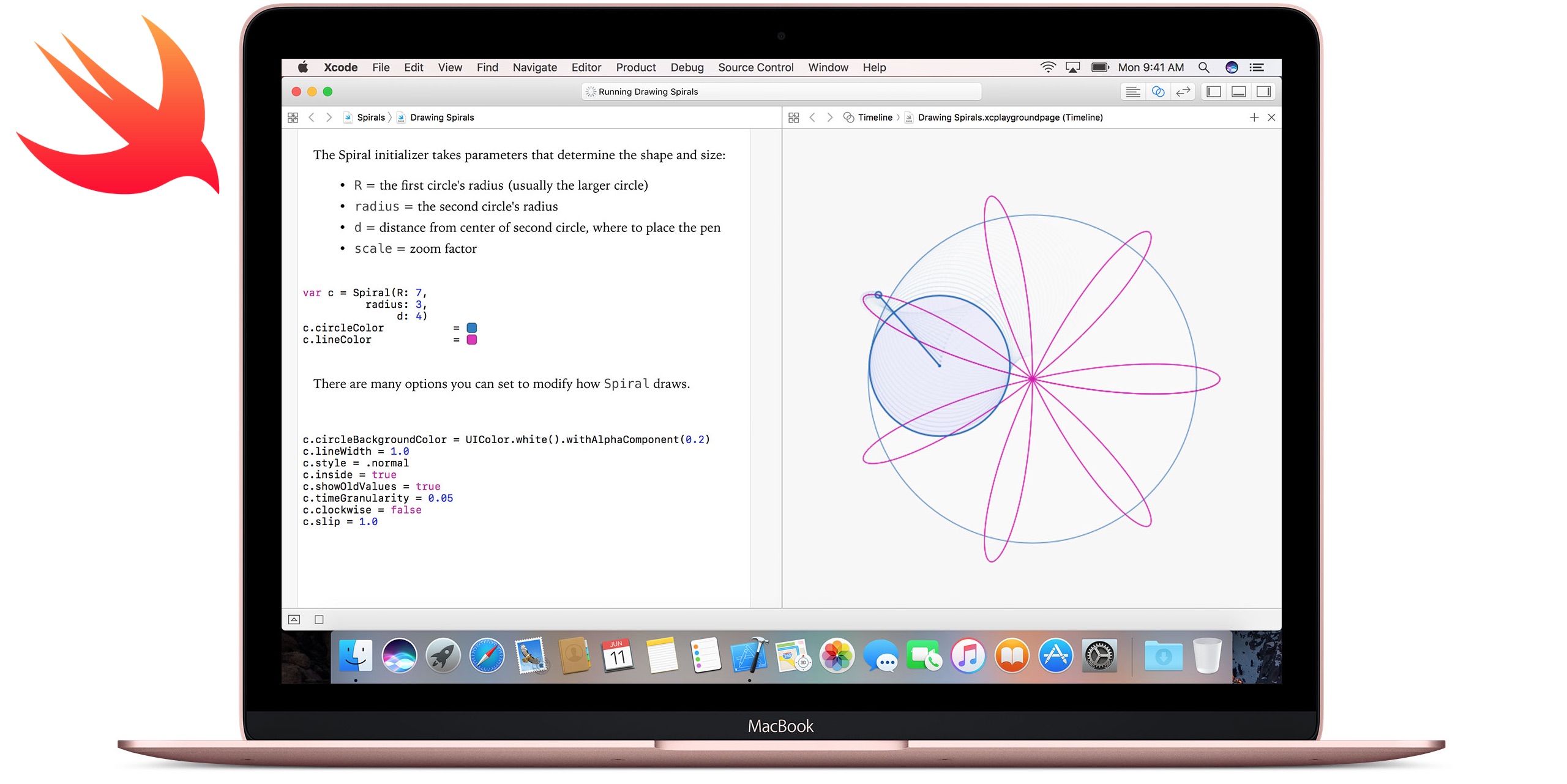Image resolution: width=1567 pixels, height=784 pixels.
Task: Toggle debug area with bottom-left button
Action: pyautogui.click(x=294, y=619)
